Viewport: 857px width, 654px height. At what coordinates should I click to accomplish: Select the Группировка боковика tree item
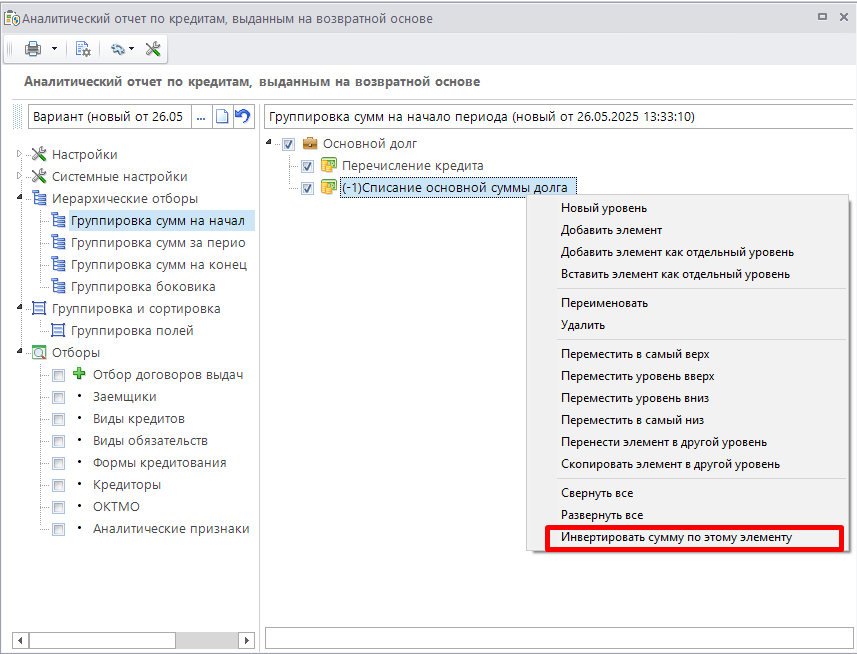(142, 287)
